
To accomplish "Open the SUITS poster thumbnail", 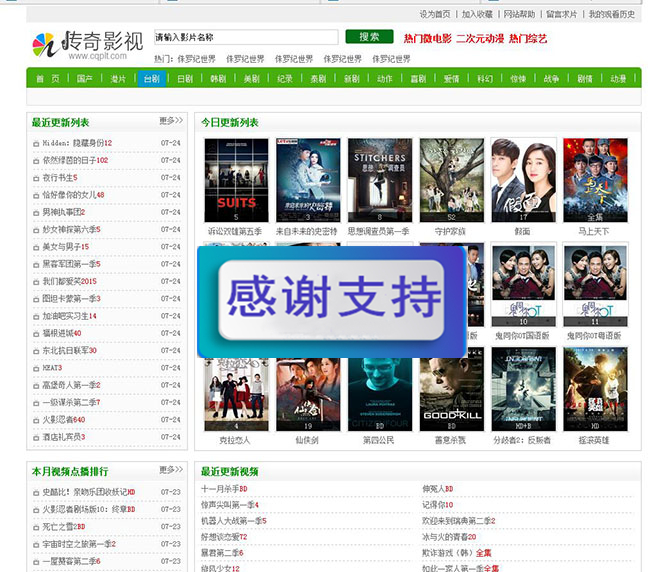I will click(236, 180).
